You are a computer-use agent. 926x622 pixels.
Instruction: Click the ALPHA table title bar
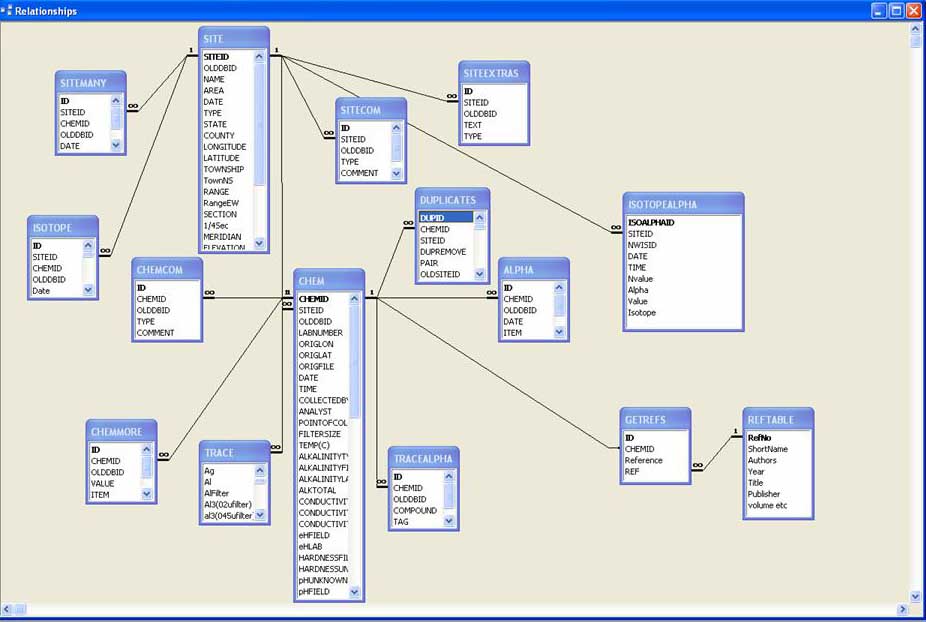(x=531, y=269)
